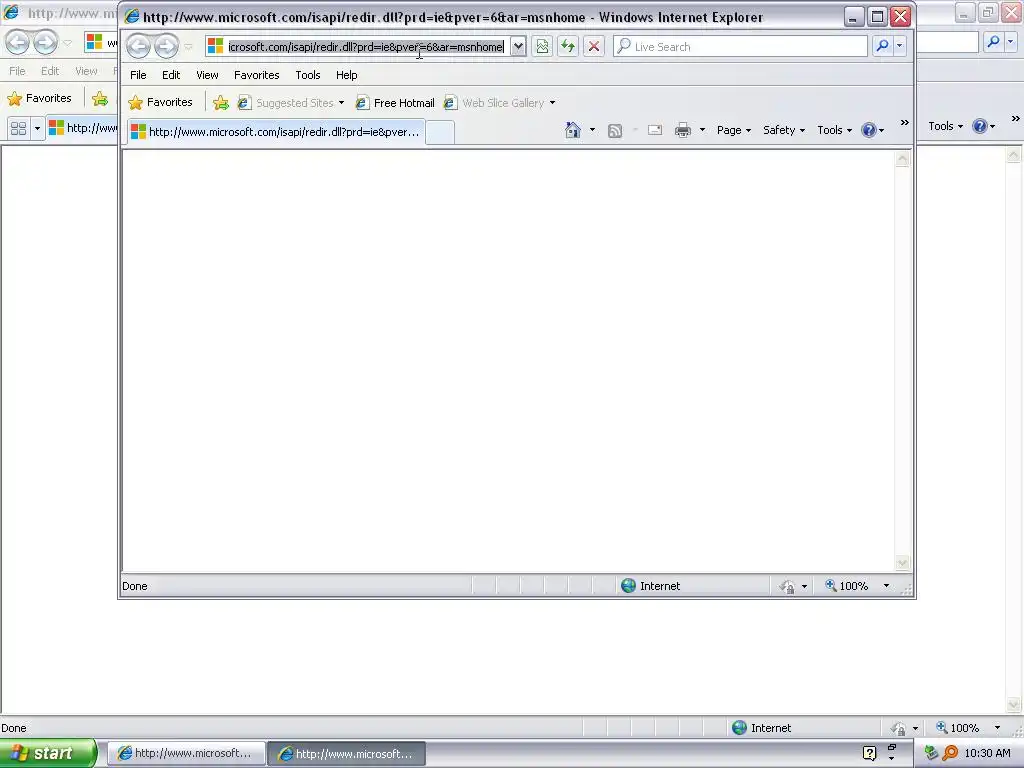The image size is (1024, 768).
Task: Click the scroll up arrow in front window
Action: pos(903,159)
